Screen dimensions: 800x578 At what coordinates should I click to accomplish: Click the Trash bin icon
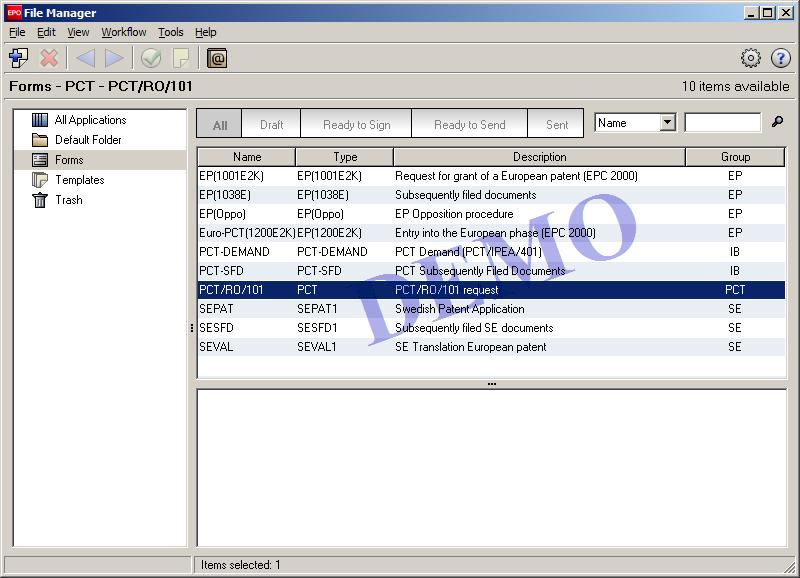click(40, 200)
